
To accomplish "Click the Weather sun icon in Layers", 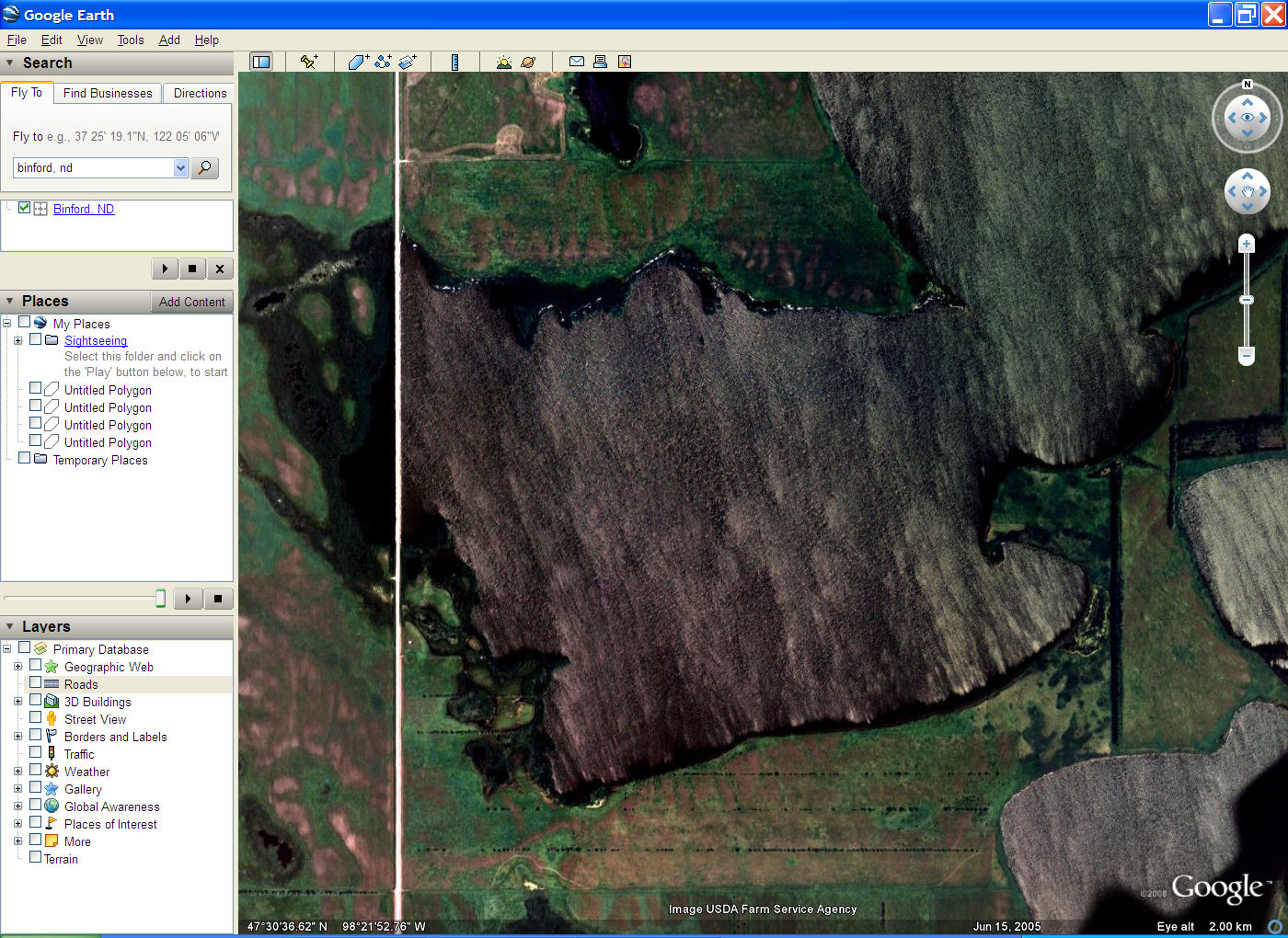I will (52, 772).
